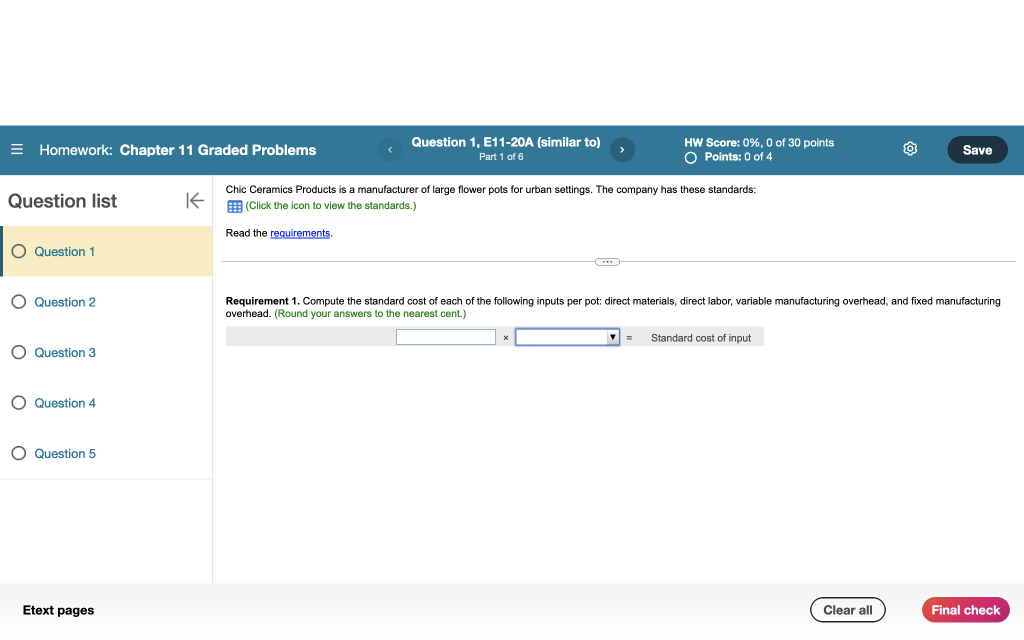
Task: Open the hamburger menu icon
Action: 17,150
